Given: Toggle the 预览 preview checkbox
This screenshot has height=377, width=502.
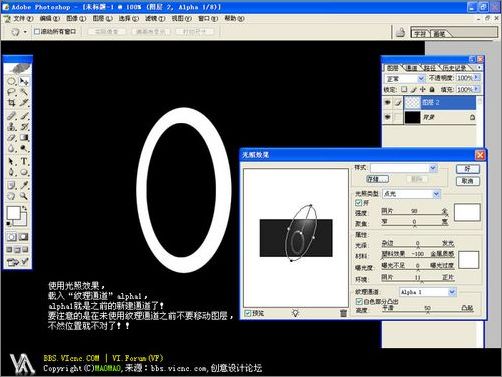Looking at the screenshot, I should click(248, 313).
